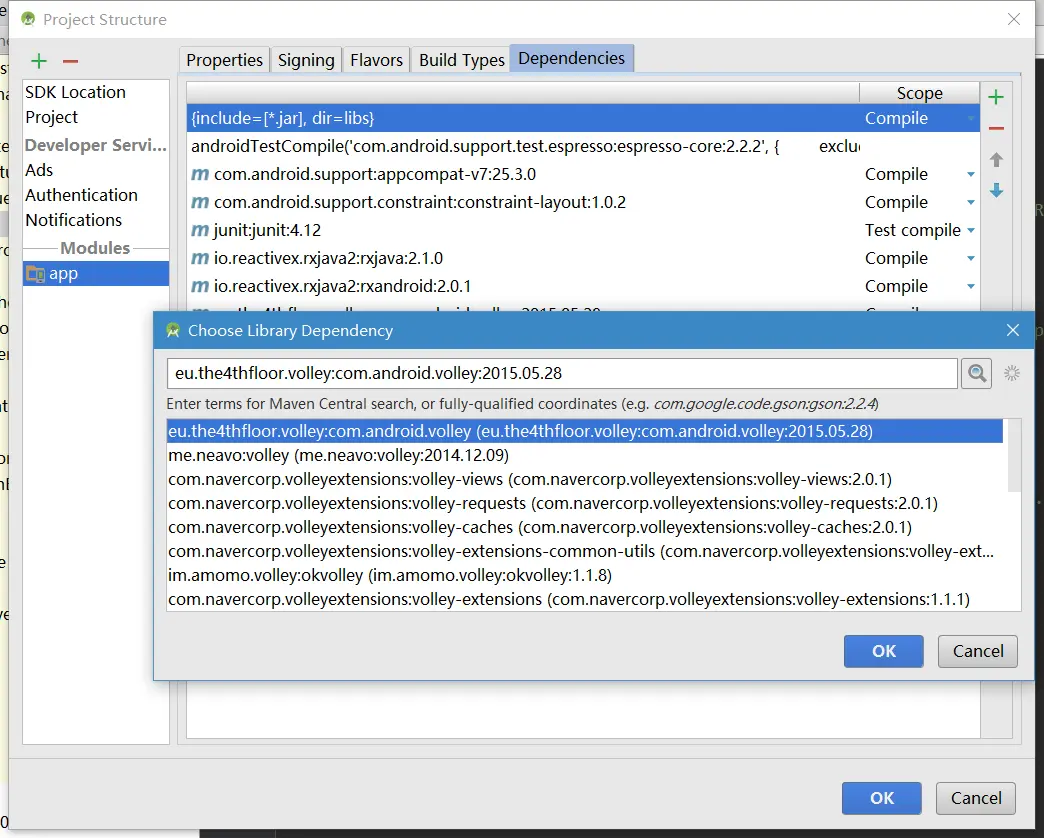Click the Maven icon beside rxandroid:2.0.1
Viewport: 1044px width, 838px height.
(200, 286)
